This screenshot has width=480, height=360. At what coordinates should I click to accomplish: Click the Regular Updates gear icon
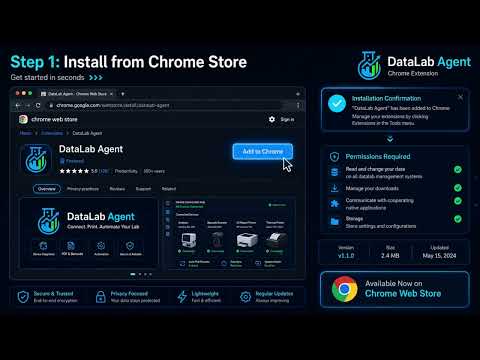(245, 297)
